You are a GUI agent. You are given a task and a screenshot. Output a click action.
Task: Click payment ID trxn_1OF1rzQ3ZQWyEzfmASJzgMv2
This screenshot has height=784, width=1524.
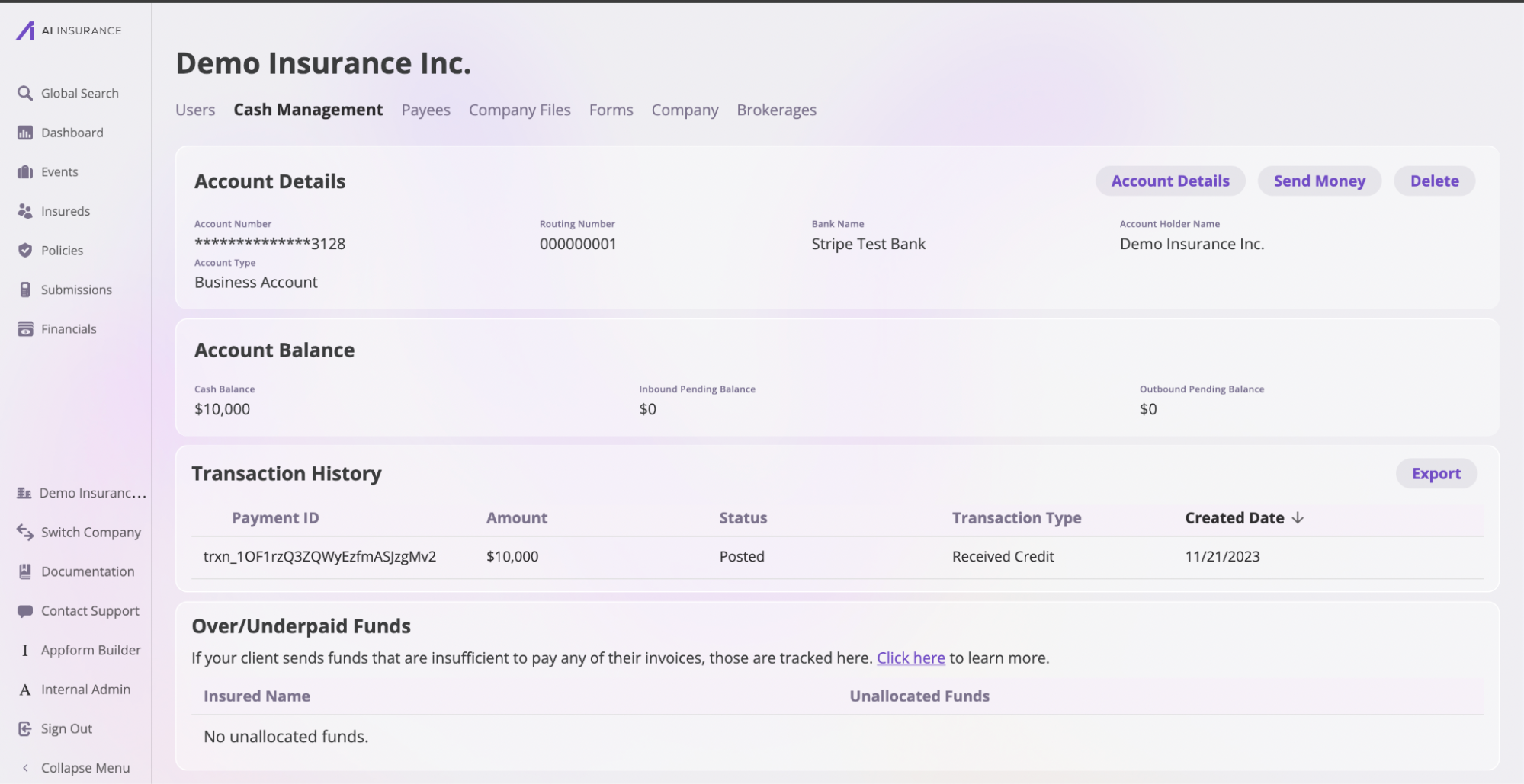(x=319, y=556)
